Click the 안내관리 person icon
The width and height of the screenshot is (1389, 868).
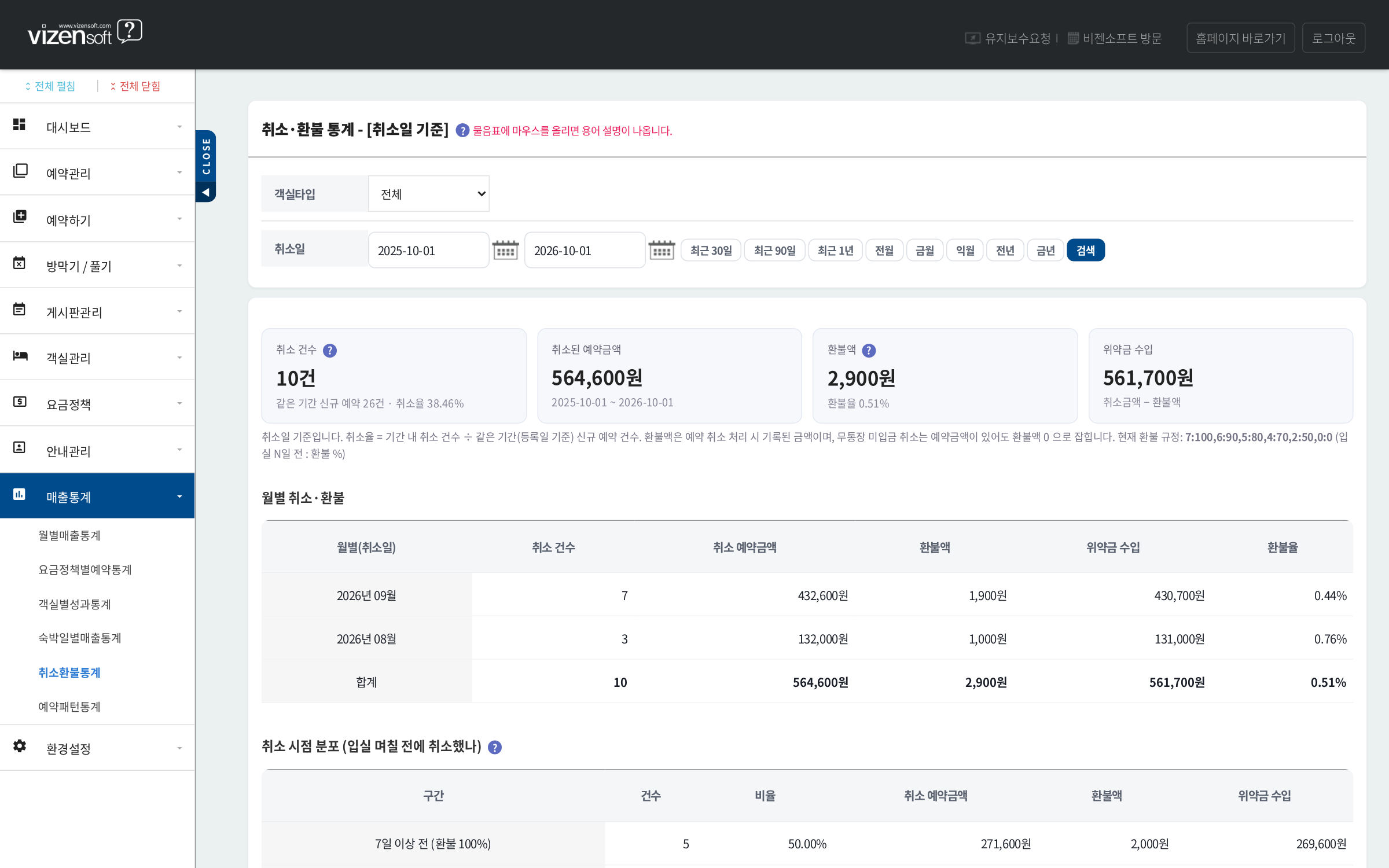[19, 447]
